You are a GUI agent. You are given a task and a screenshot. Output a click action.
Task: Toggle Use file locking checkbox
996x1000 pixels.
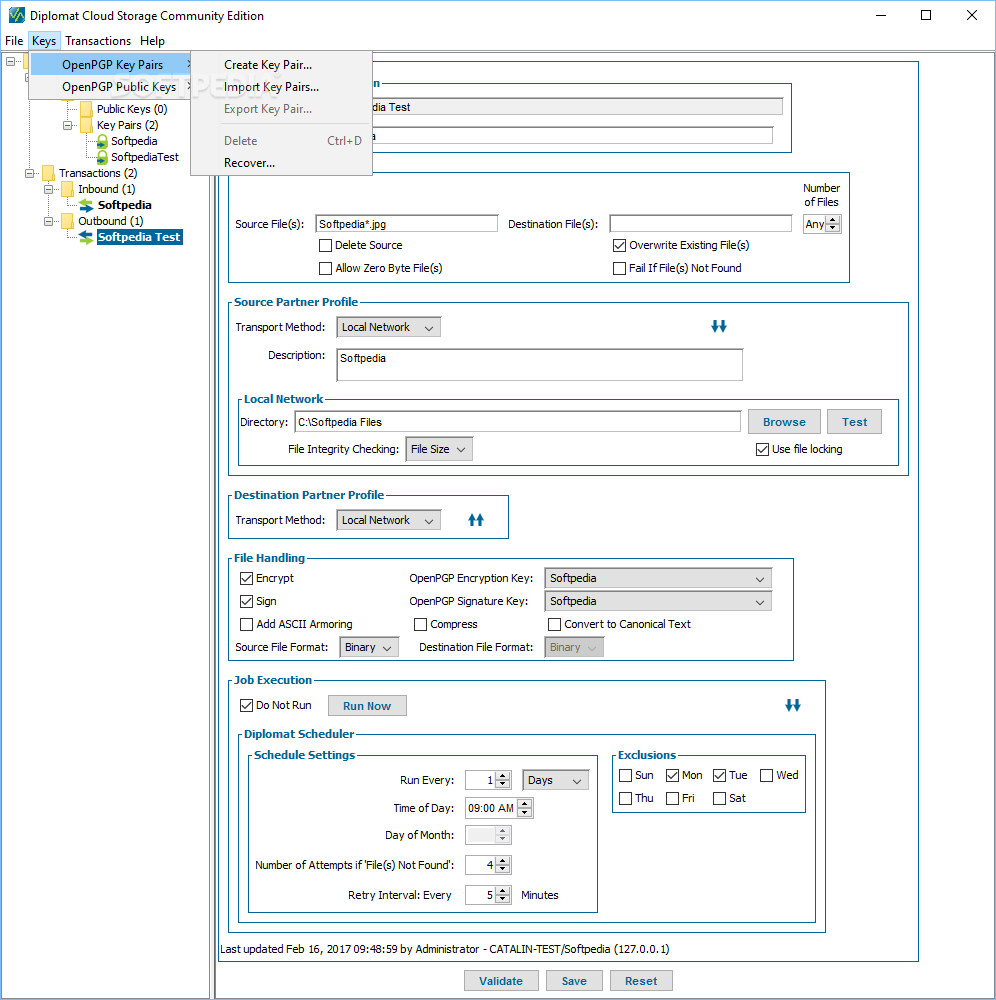pyautogui.click(x=762, y=449)
